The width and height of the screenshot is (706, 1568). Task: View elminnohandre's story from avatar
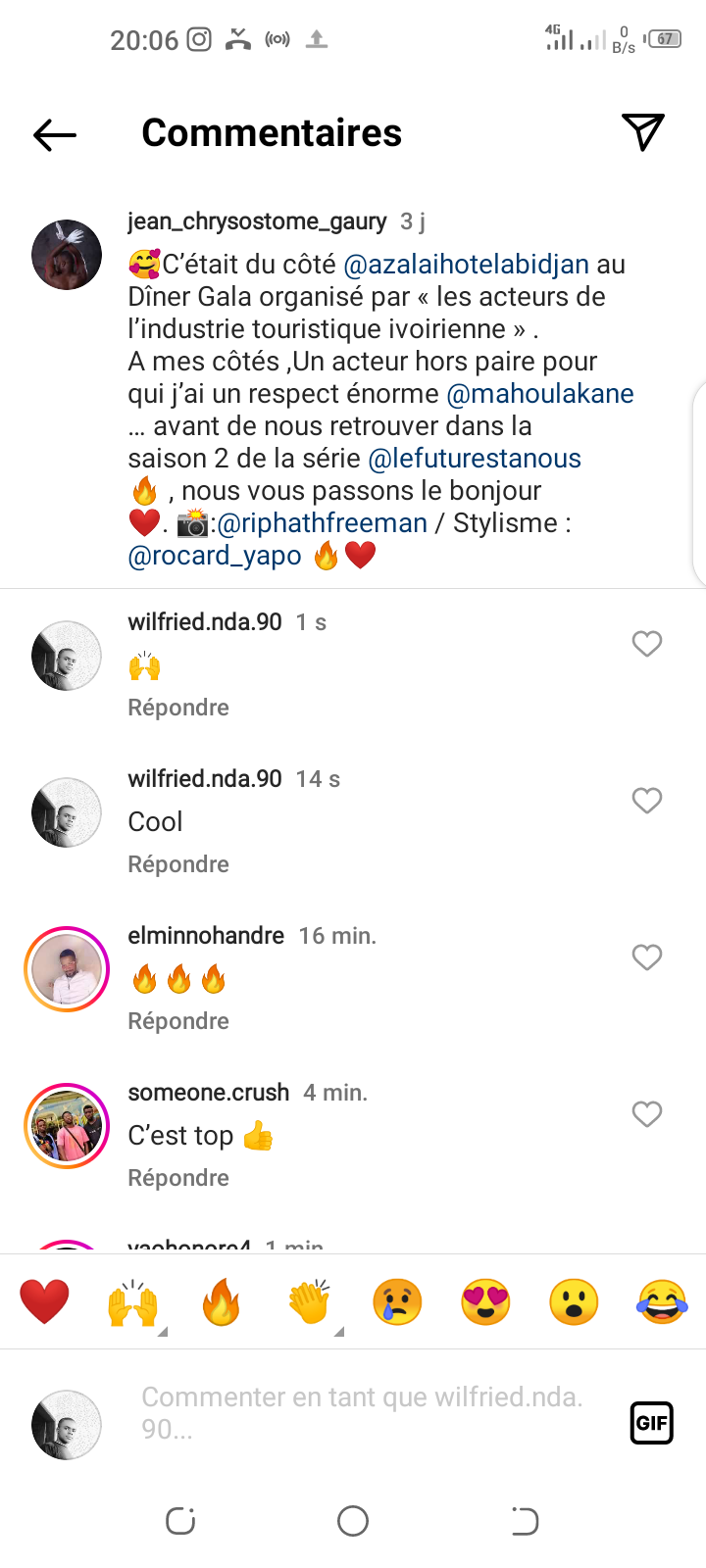67,969
